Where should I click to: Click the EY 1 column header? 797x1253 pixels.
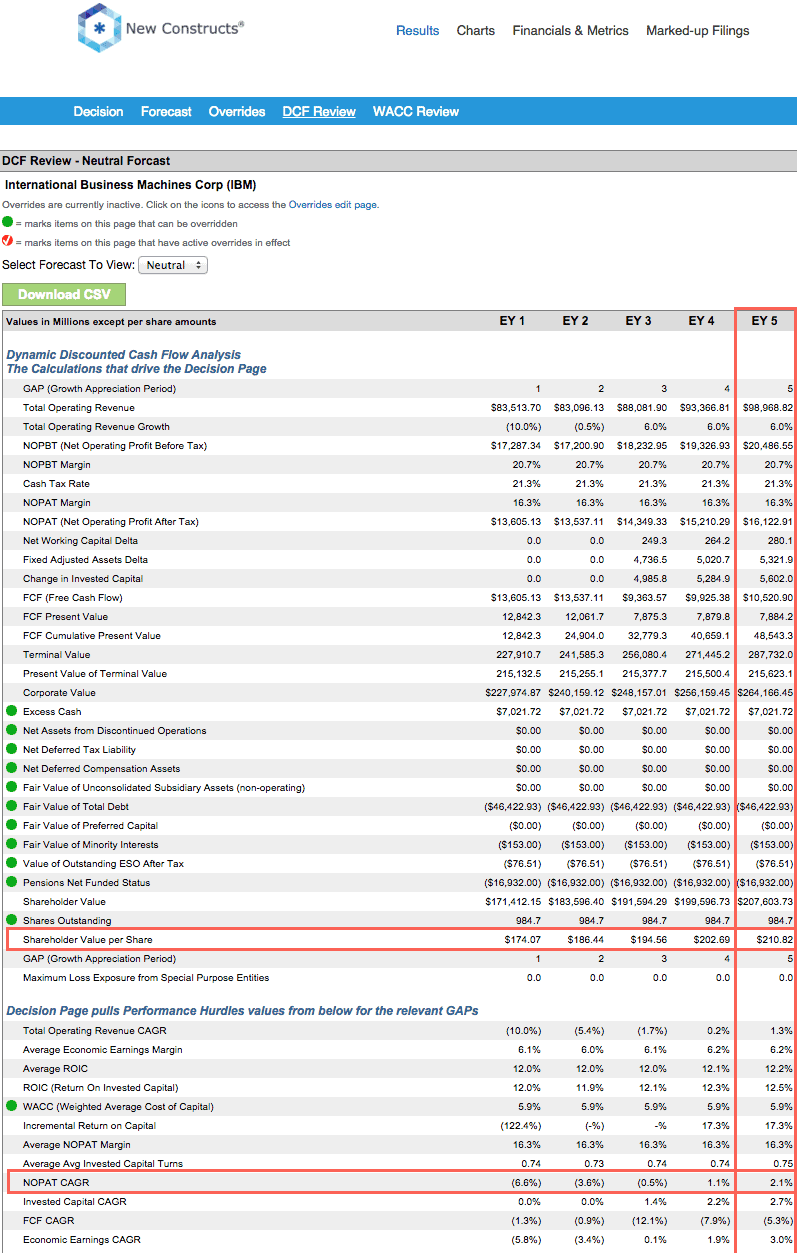(512, 321)
